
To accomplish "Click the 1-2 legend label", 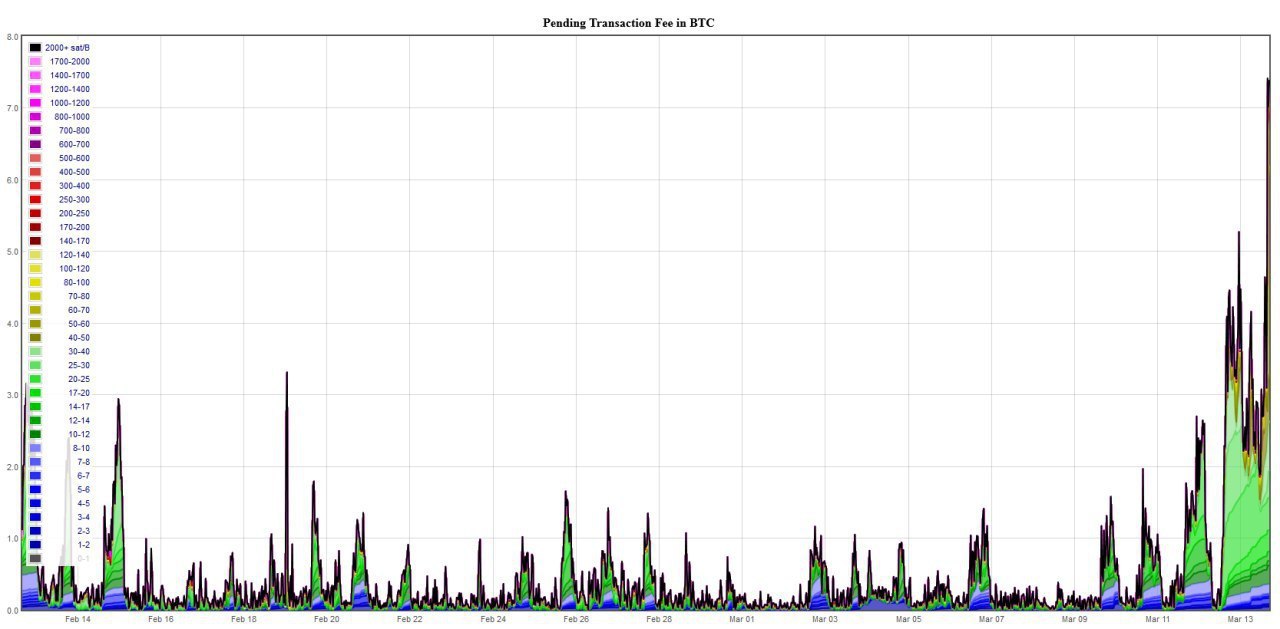I will pyautogui.click(x=83, y=545).
